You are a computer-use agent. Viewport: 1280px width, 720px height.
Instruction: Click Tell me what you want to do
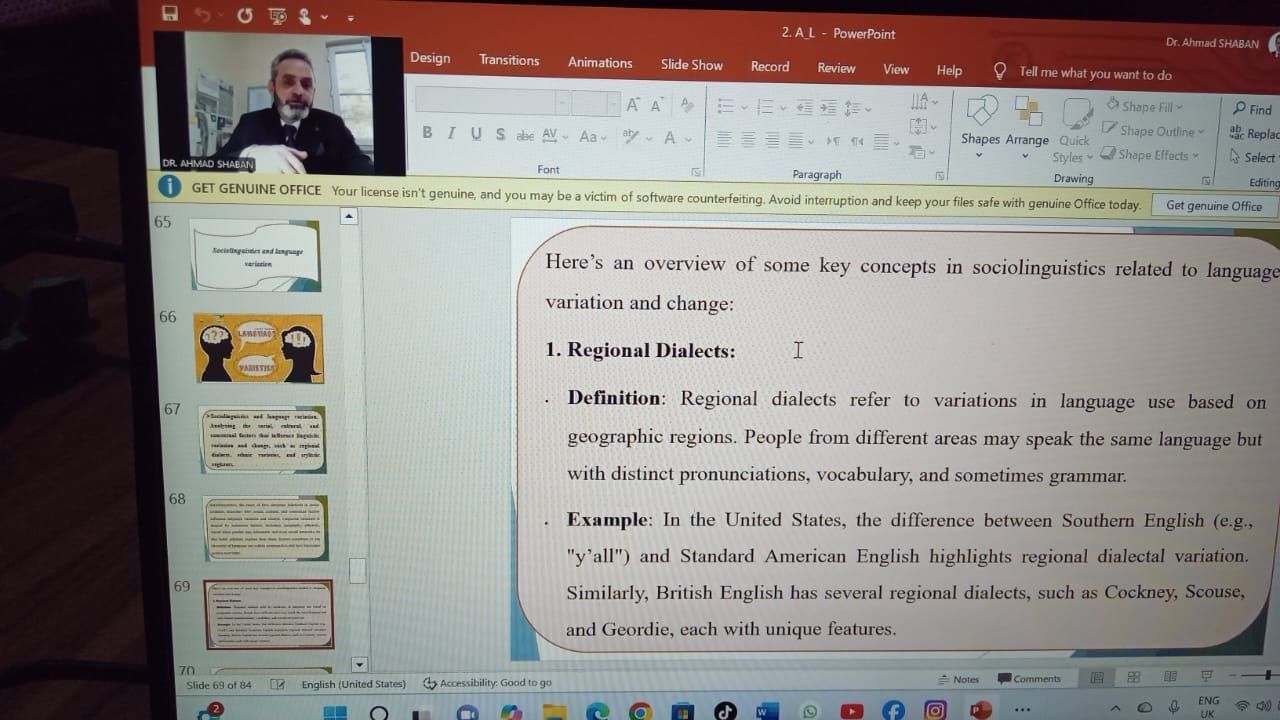tap(1094, 74)
